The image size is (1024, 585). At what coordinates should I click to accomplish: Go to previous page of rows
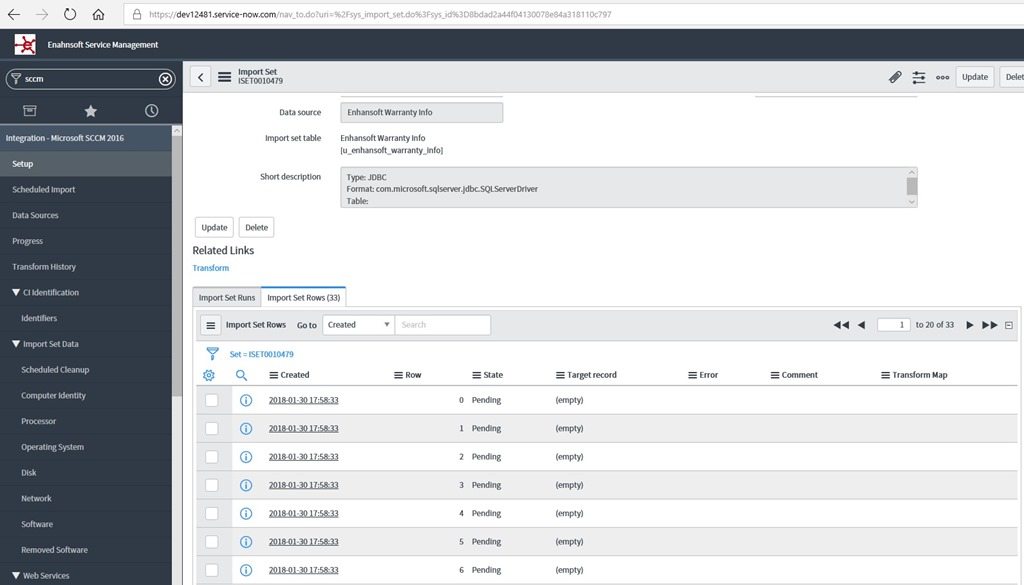point(861,325)
